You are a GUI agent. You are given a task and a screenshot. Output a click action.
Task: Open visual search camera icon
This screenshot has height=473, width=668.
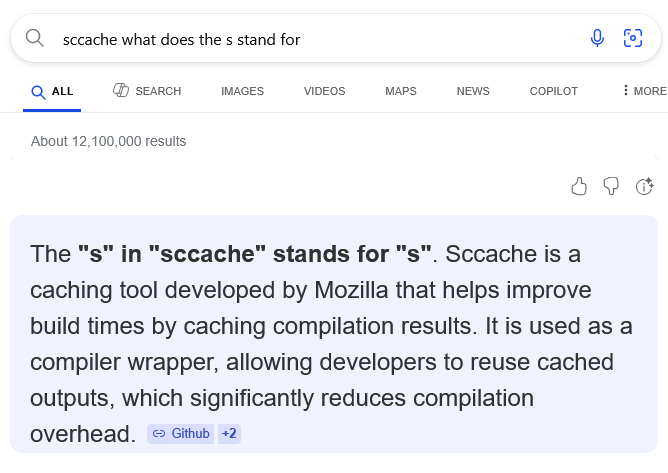pyautogui.click(x=632, y=39)
